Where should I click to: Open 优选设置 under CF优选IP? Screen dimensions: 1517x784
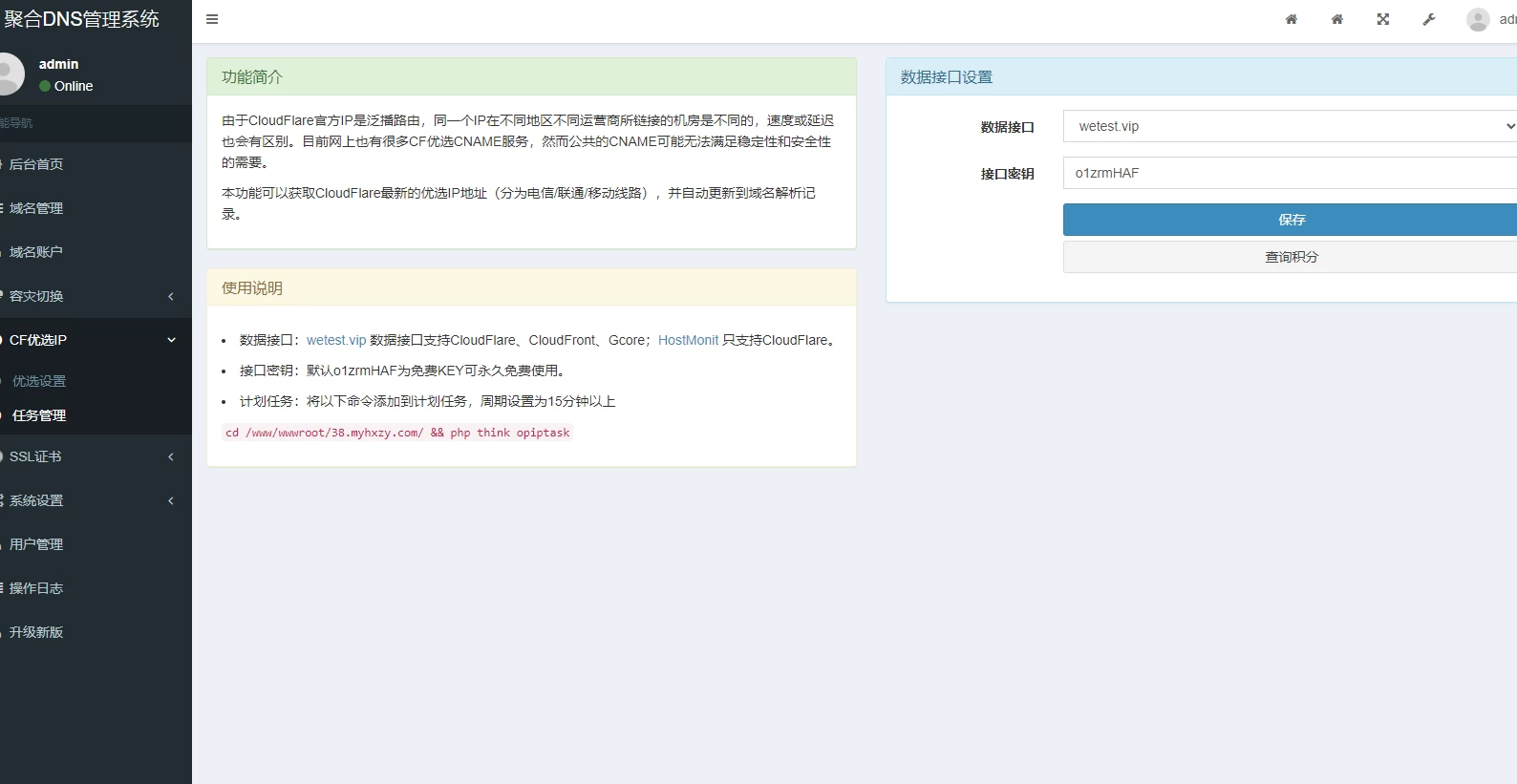[39, 381]
